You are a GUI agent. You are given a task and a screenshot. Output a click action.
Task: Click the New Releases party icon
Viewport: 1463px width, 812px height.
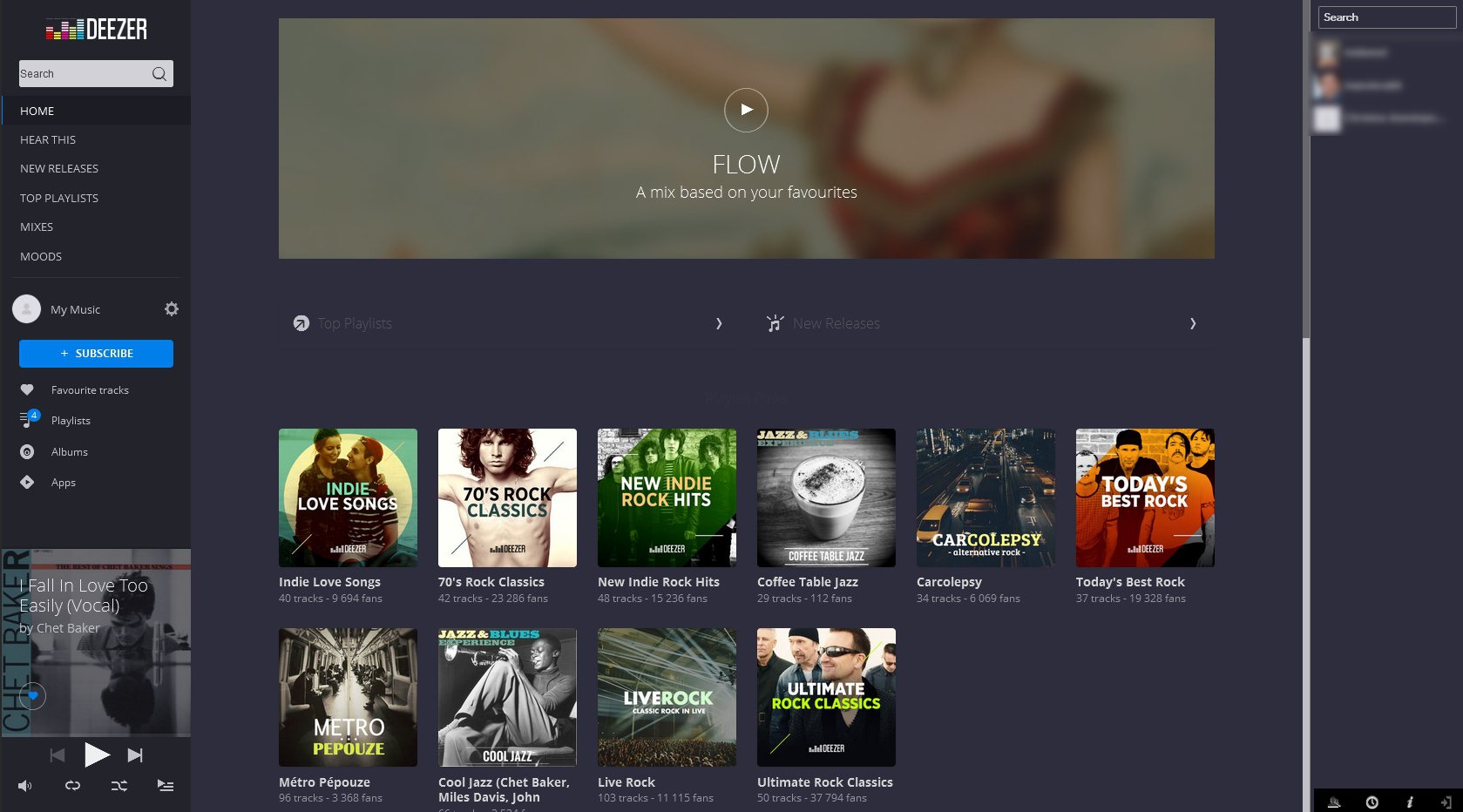click(776, 323)
